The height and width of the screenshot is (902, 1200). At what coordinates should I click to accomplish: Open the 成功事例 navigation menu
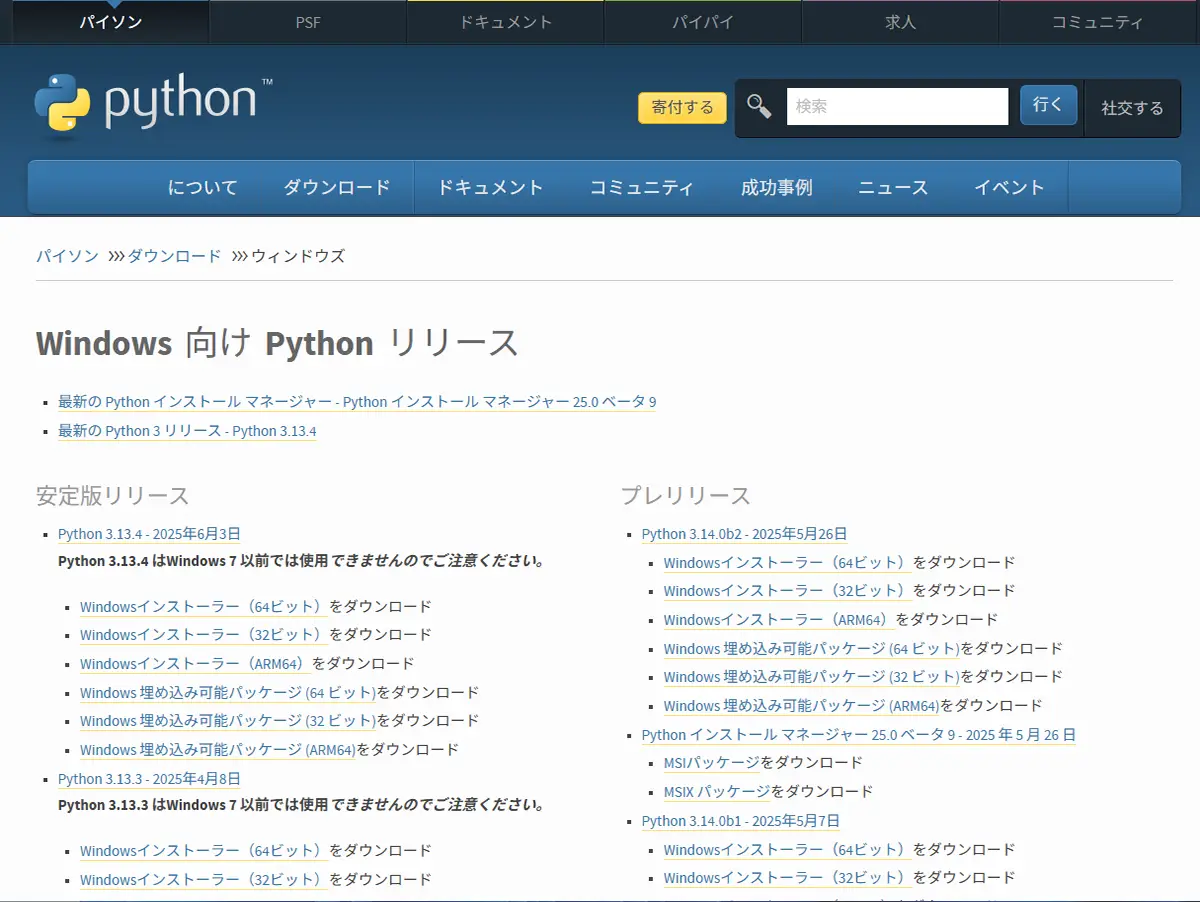click(x=776, y=187)
